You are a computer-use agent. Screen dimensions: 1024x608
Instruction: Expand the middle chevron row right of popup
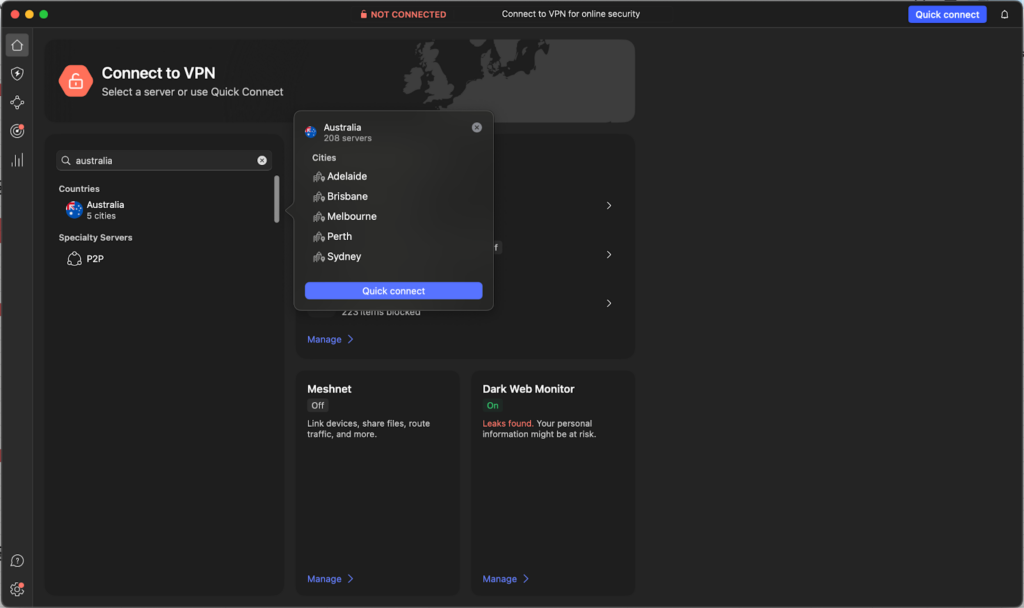609,255
